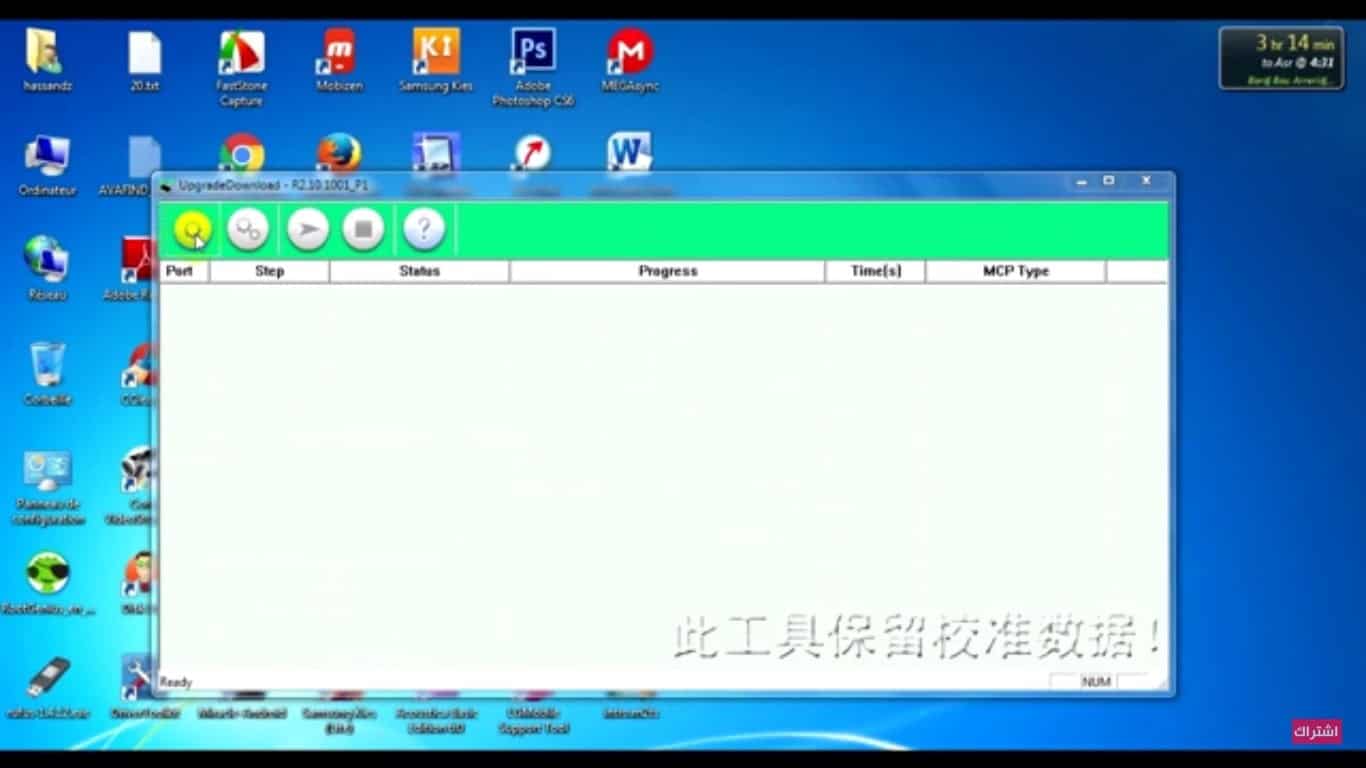Screen dimensions: 1366x768
Task: Open About via the question mark button
Action: [424, 231]
